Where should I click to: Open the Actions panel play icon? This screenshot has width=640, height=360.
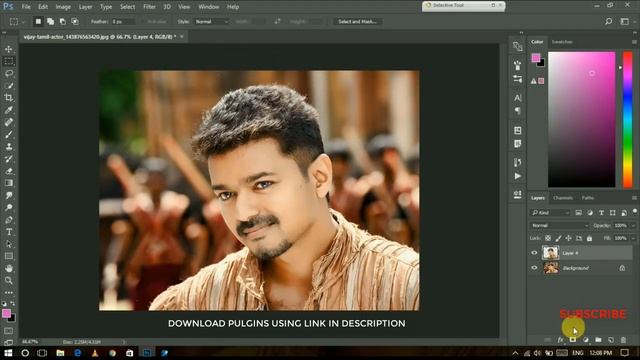[x=518, y=176]
